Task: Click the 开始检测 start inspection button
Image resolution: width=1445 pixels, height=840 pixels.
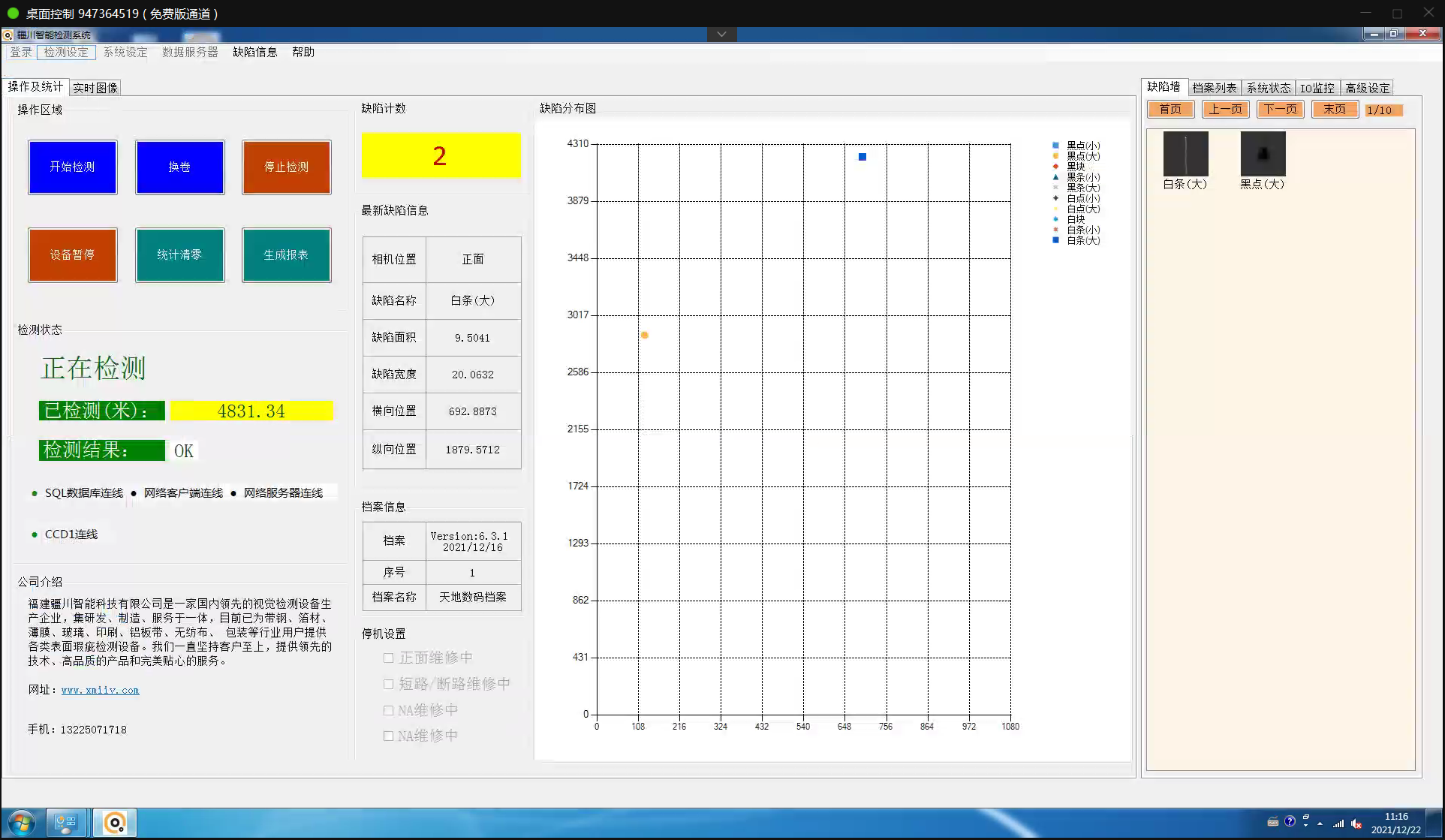Action: [73, 167]
